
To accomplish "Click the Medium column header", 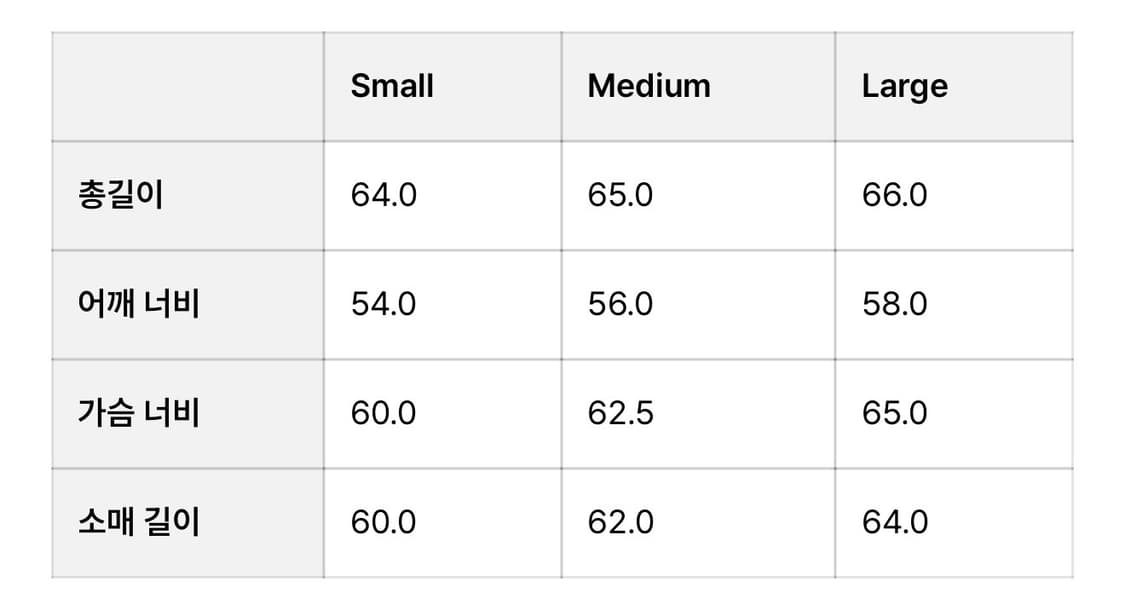I will click(649, 86).
